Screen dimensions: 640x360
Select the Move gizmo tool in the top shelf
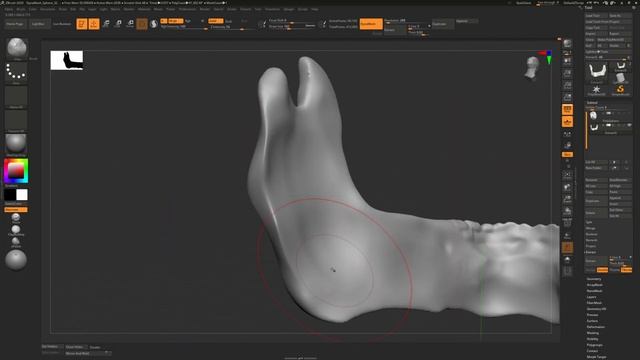(x=106, y=24)
